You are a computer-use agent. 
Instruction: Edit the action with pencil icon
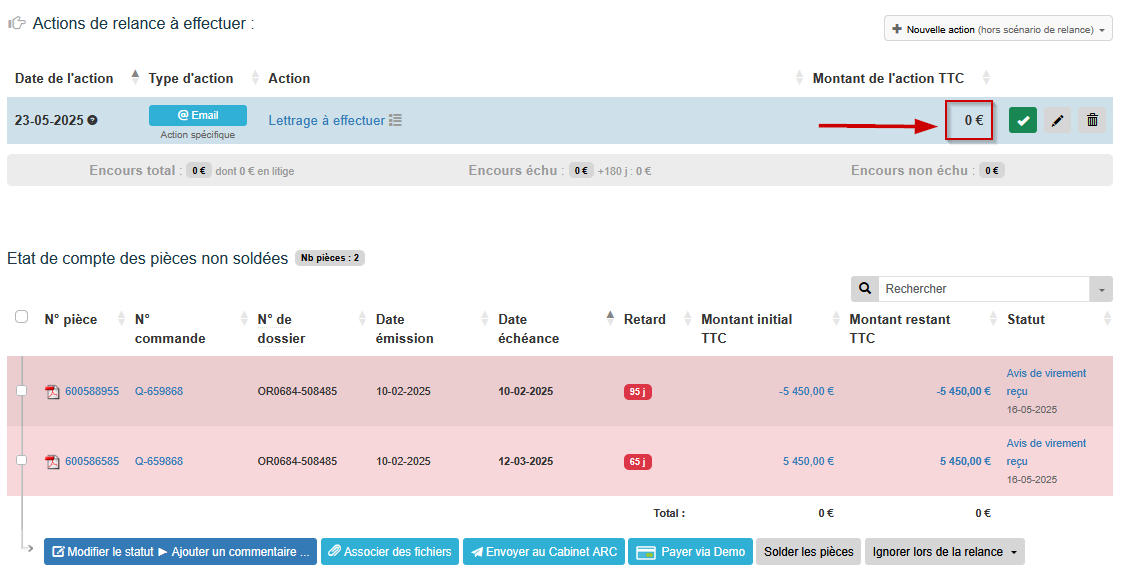click(1057, 121)
